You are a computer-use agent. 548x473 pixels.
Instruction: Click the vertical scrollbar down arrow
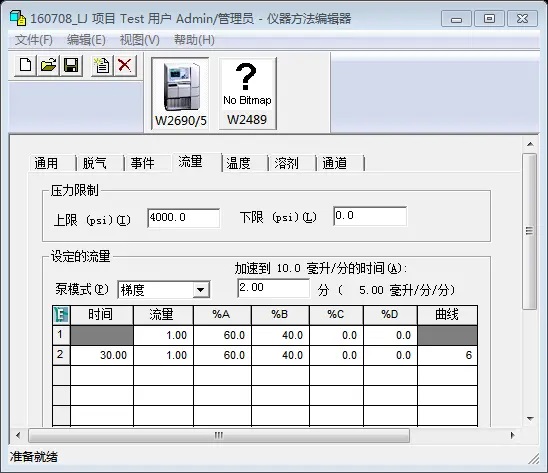click(x=530, y=418)
